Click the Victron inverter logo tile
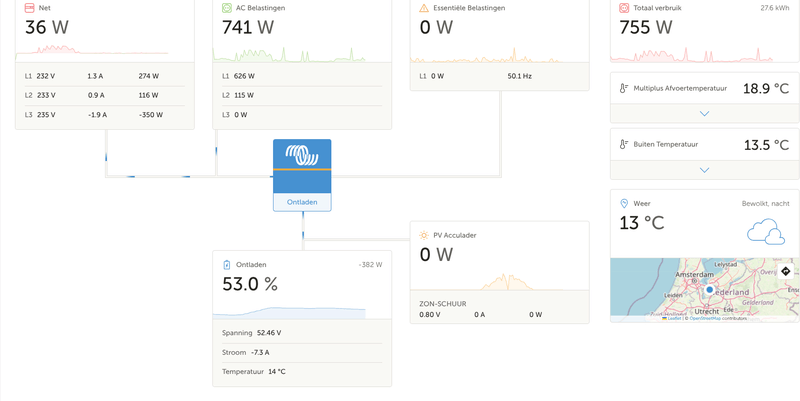Viewport: 800px width, 401px height. [302, 166]
